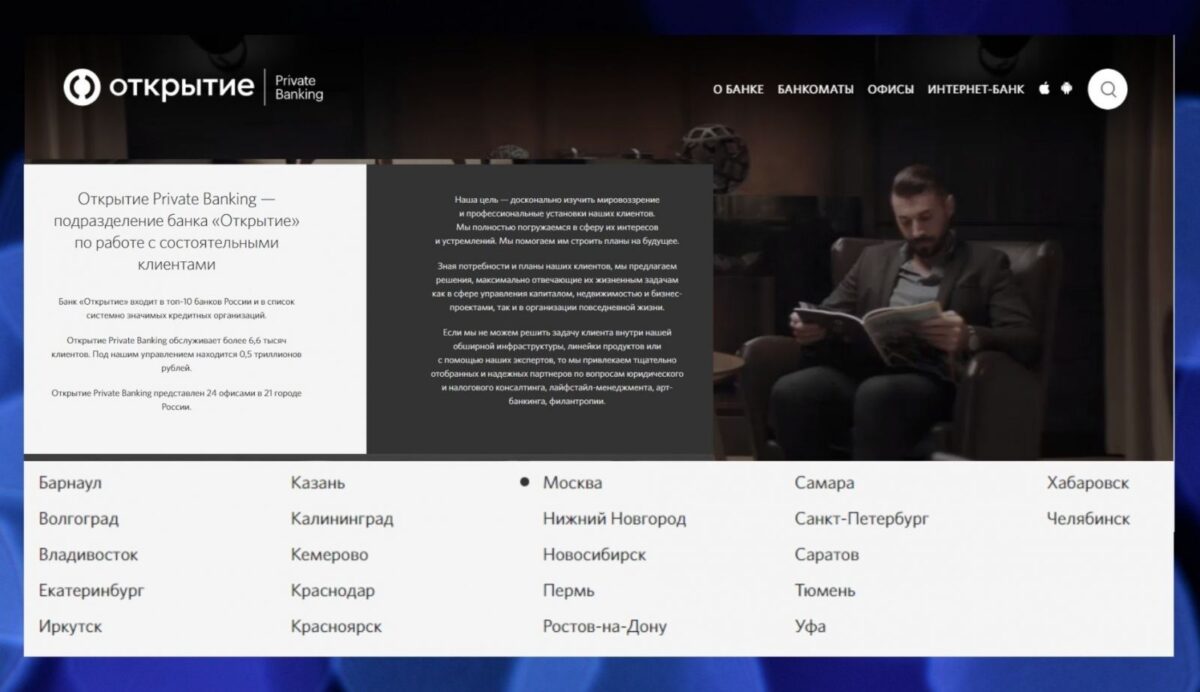Choose Казань from the cities

coord(318,483)
